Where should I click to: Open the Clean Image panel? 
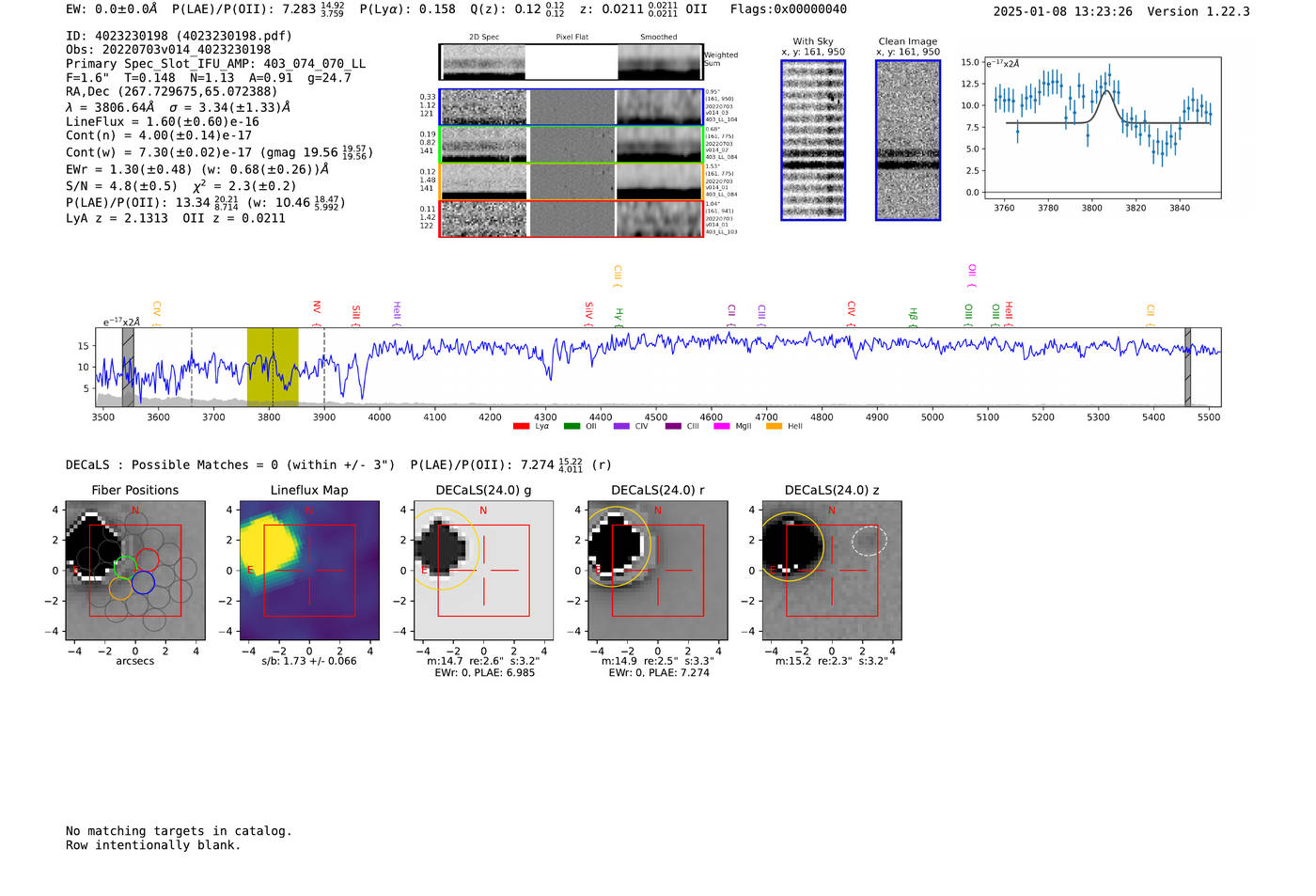pos(908,140)
